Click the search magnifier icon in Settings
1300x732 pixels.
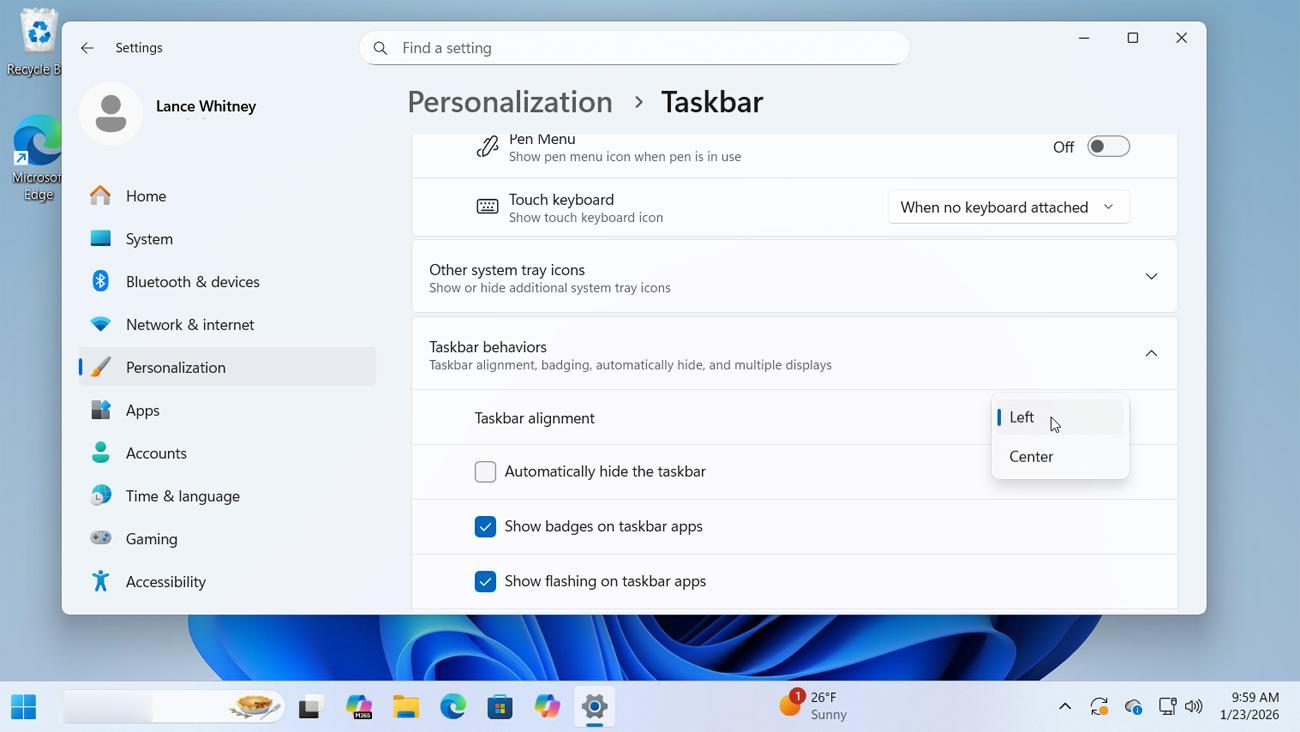[380, 48]
